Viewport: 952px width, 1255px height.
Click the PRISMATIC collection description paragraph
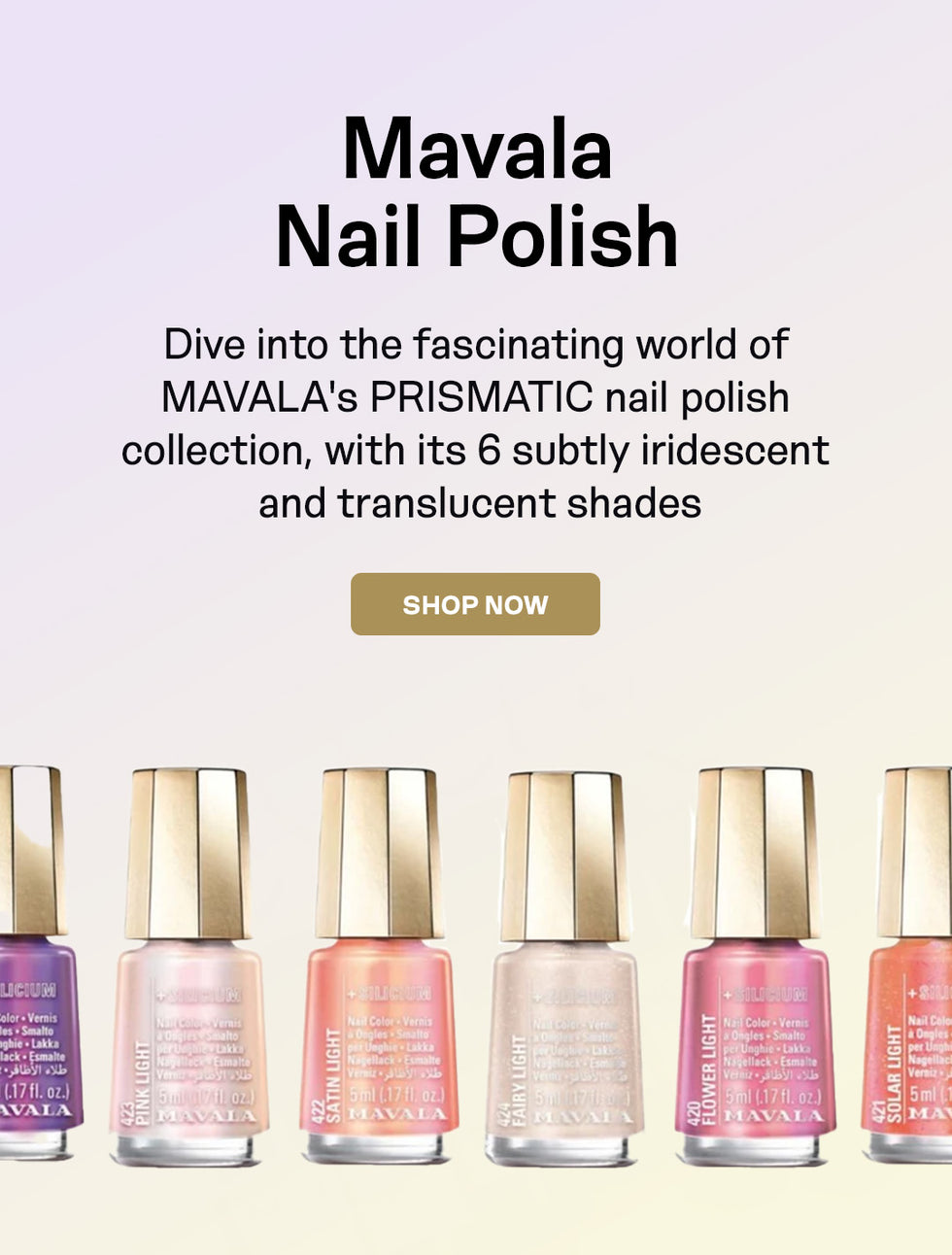476,424
